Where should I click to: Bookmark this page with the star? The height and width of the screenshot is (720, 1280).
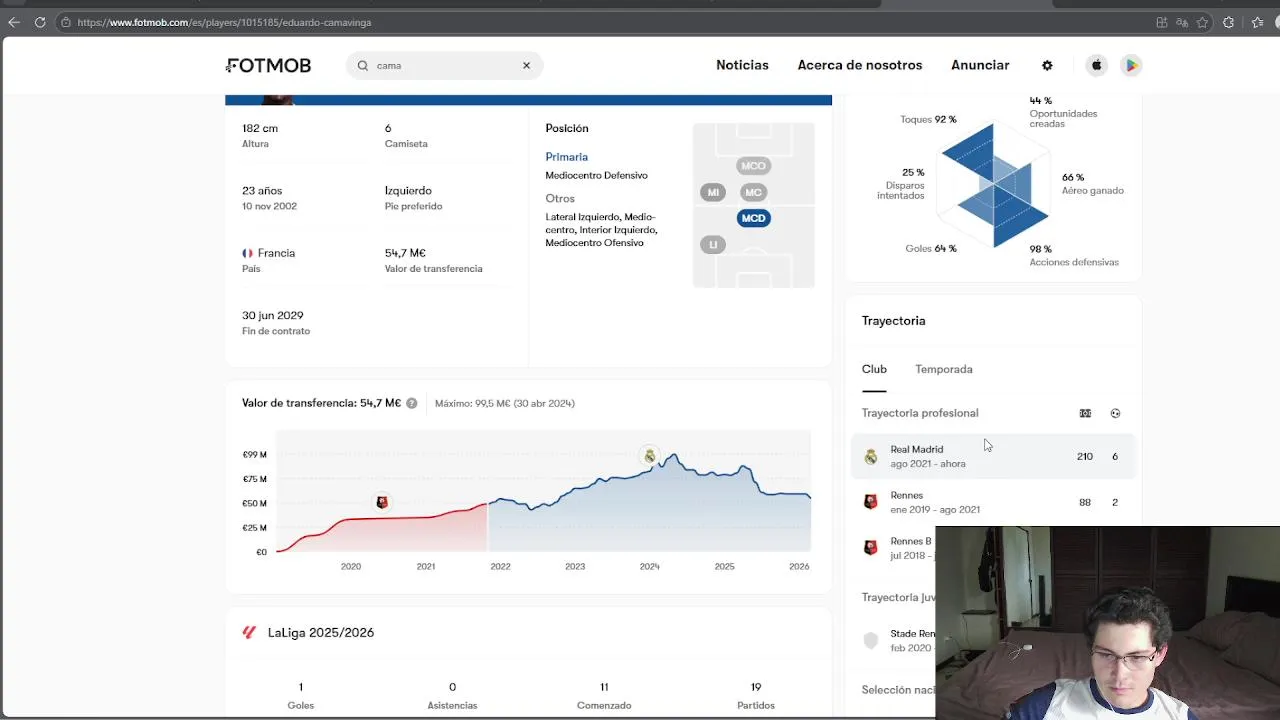tap(1202, 22)
